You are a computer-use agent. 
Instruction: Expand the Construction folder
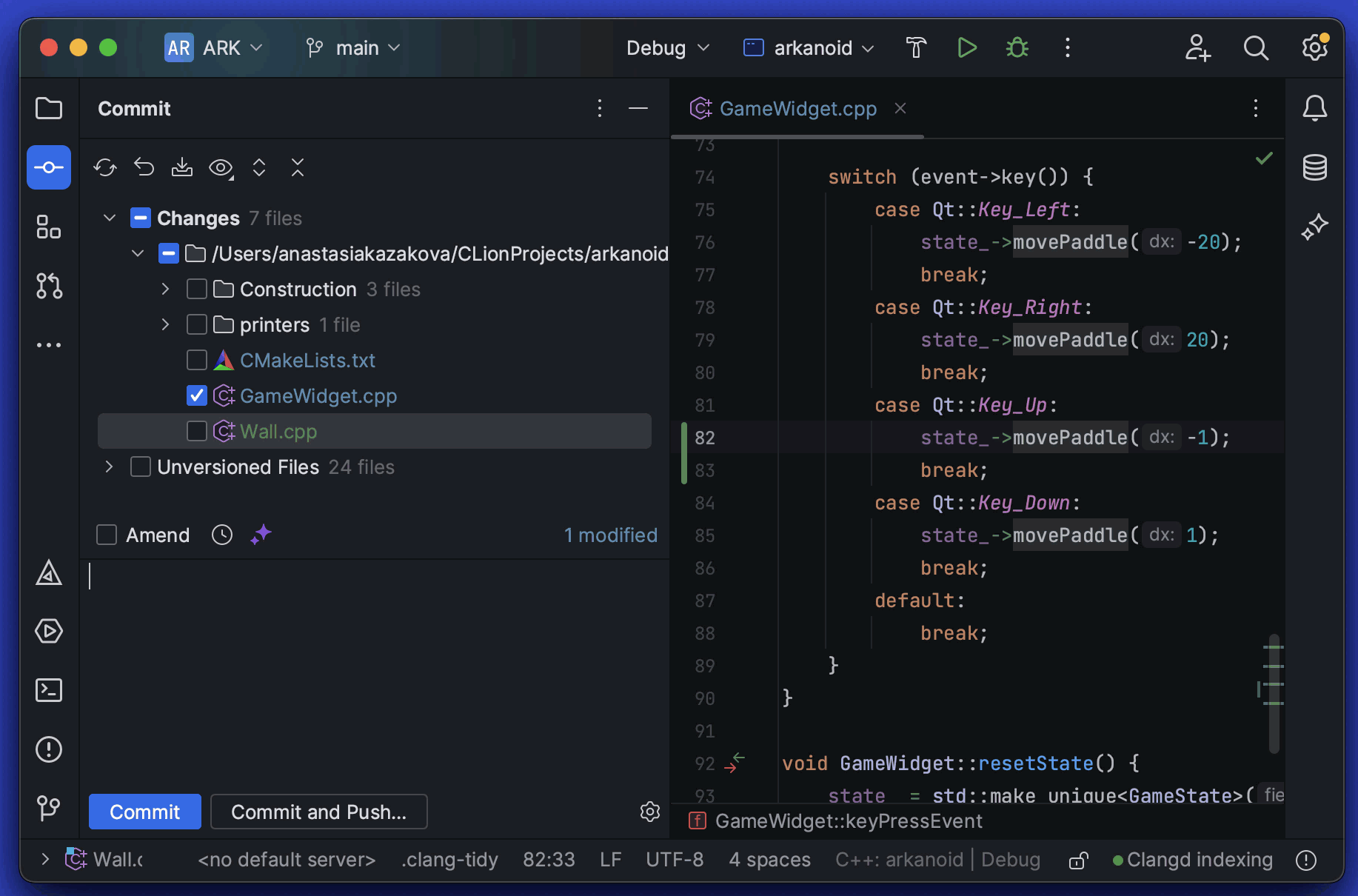point(165,290)
